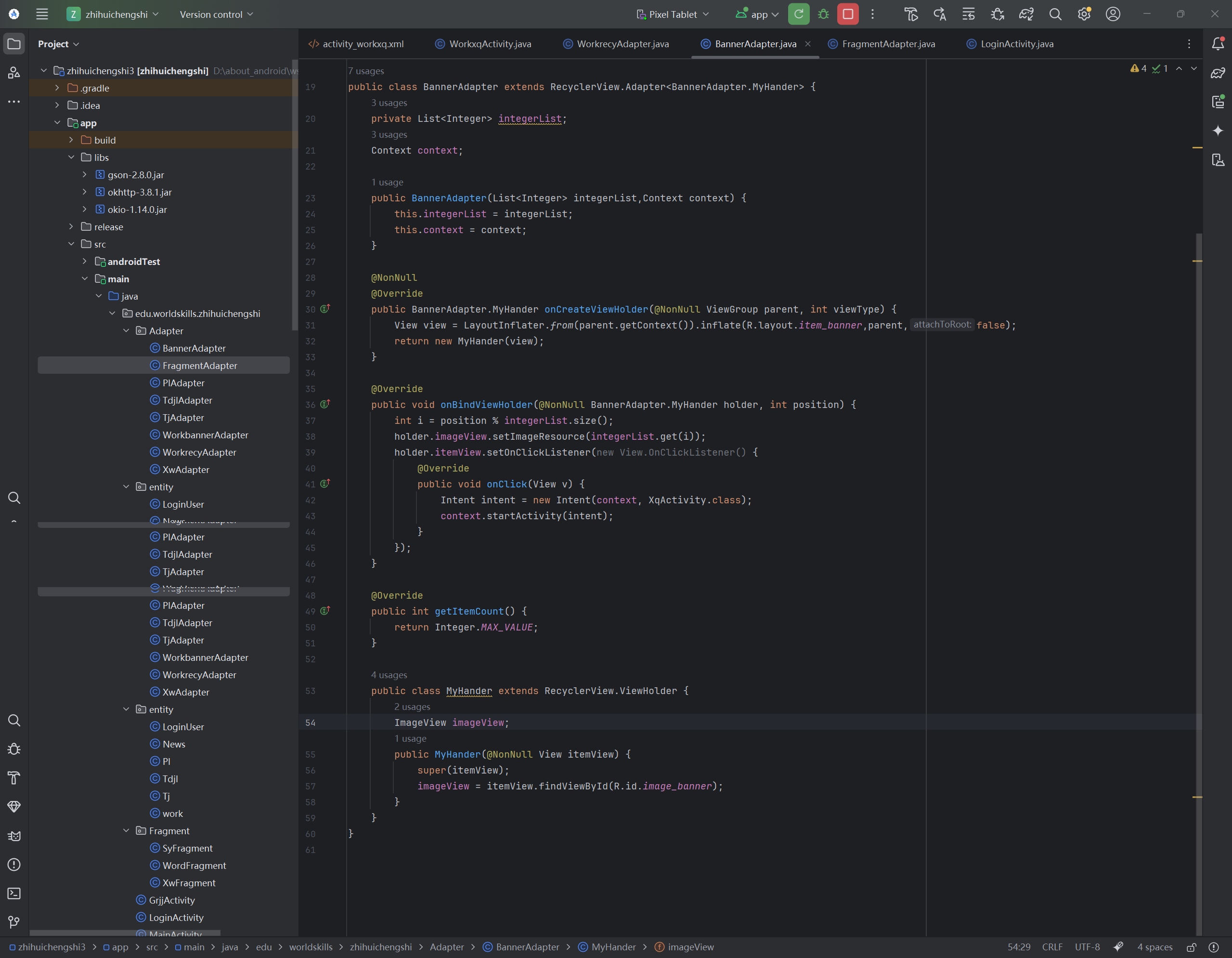Open IDE settings gear icon
This screenshot has width=1232, height=958.
1084,14
